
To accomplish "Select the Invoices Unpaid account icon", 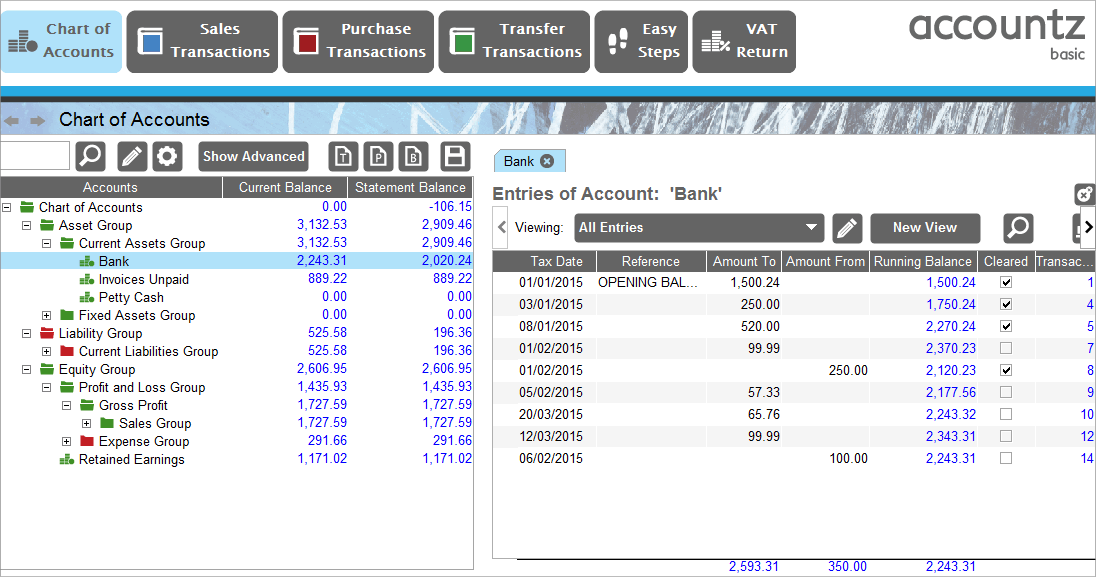I will (x=87, y=279).
